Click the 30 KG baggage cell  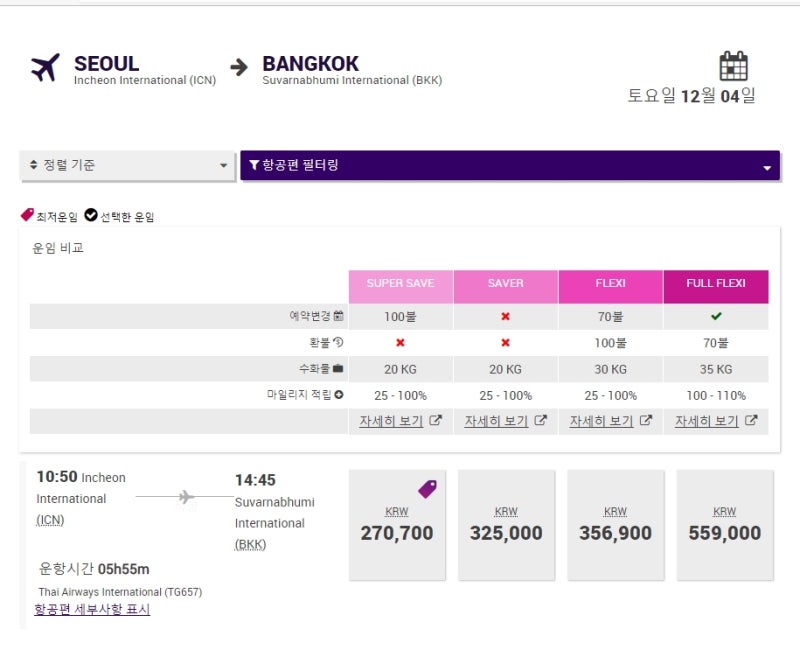[x=611, y=369]
